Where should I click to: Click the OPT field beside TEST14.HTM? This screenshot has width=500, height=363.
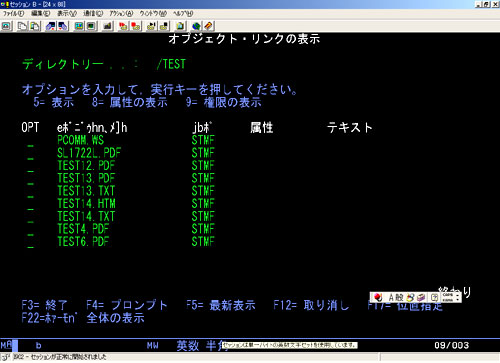pyautogui.click(x=30, y=204)
